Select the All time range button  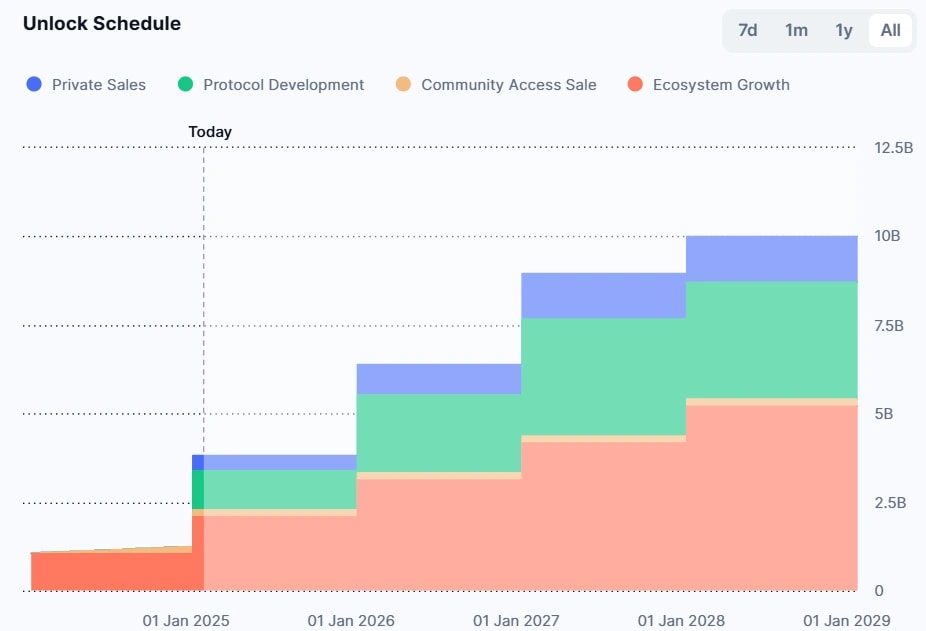coord(889,30)
